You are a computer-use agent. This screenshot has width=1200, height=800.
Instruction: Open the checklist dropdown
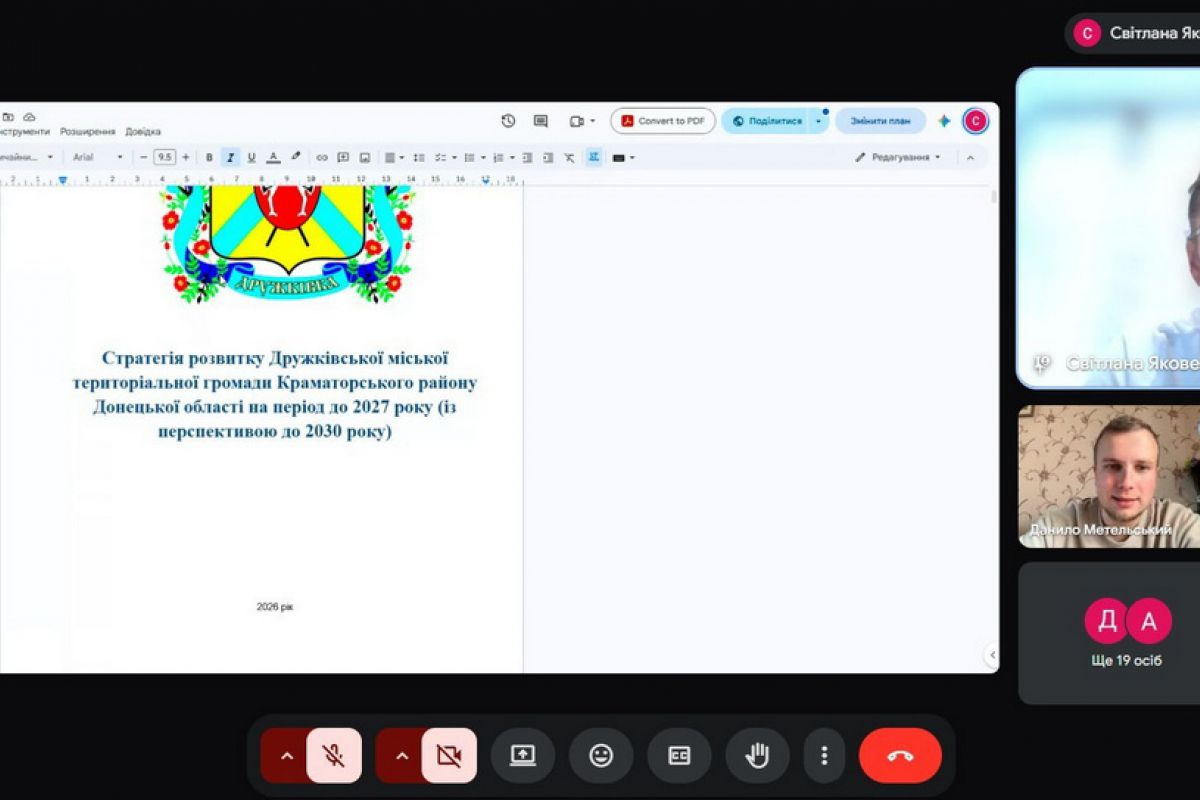coord(445,157)
